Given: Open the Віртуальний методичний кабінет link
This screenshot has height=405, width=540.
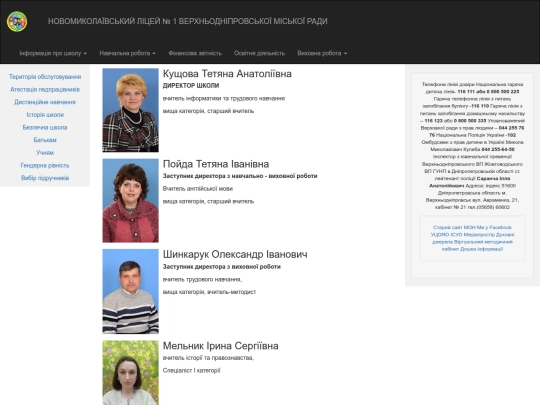Looking at the screenshot, I should coord(484,242).
